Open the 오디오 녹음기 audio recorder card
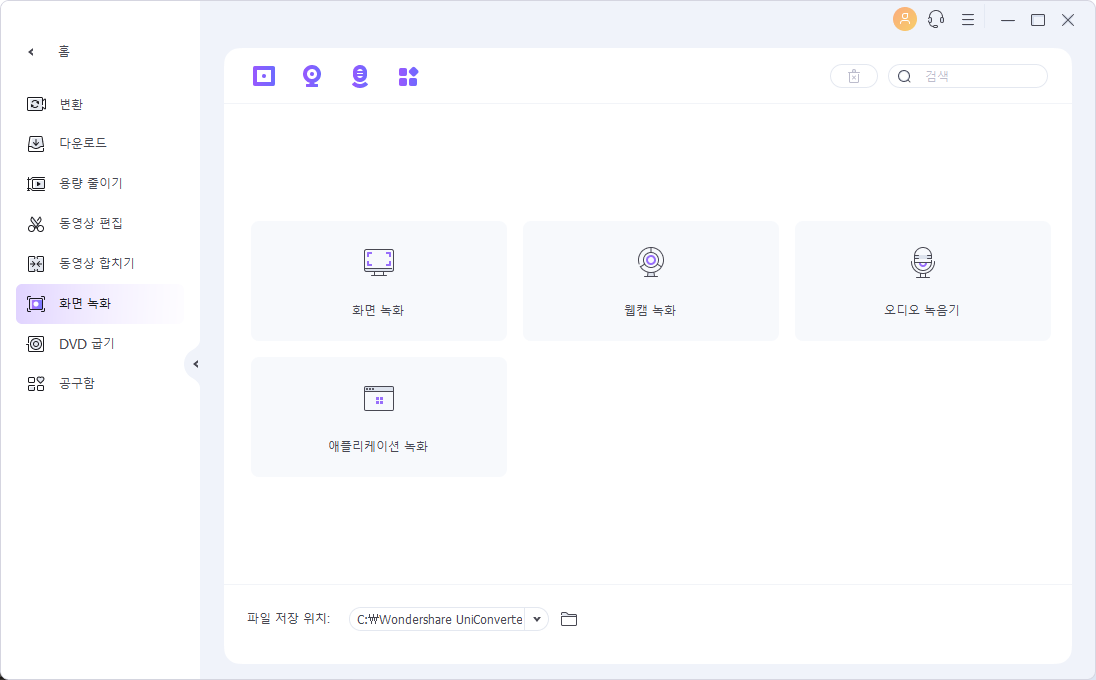Viewport: 1096px width, 680px height. pyautogui.click(x=923, y=281)
